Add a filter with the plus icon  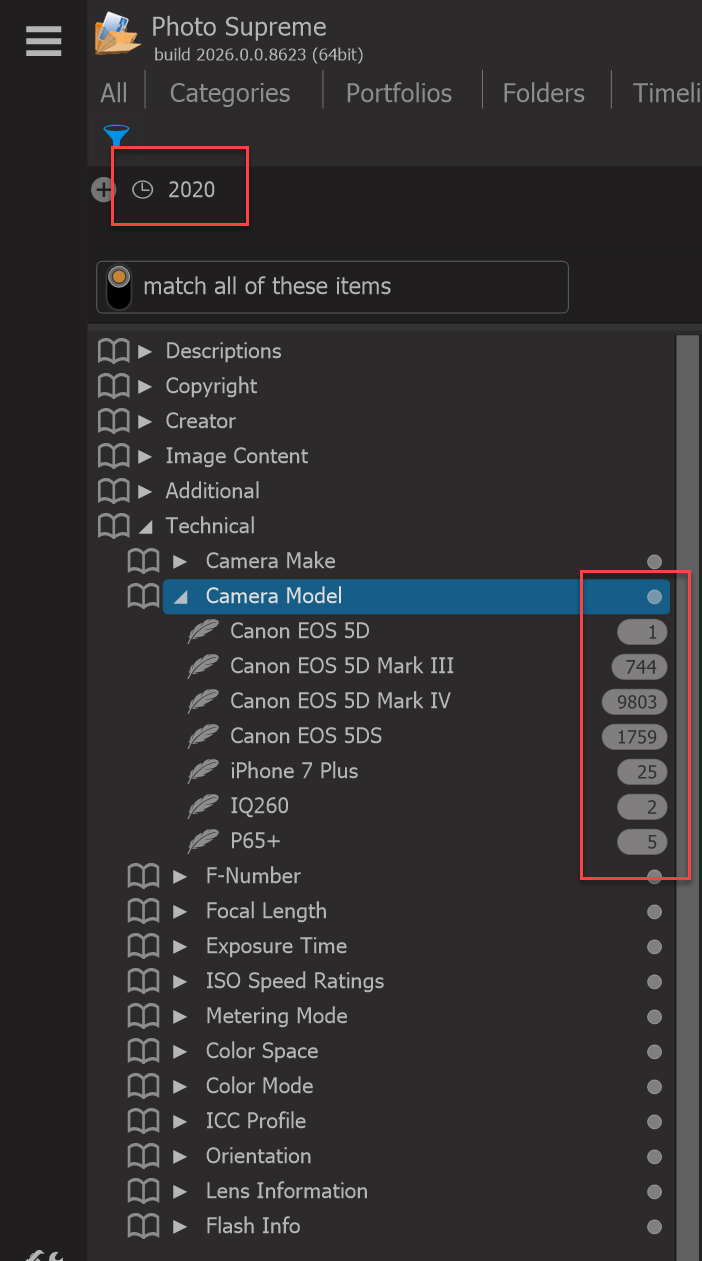click(103, 189)
